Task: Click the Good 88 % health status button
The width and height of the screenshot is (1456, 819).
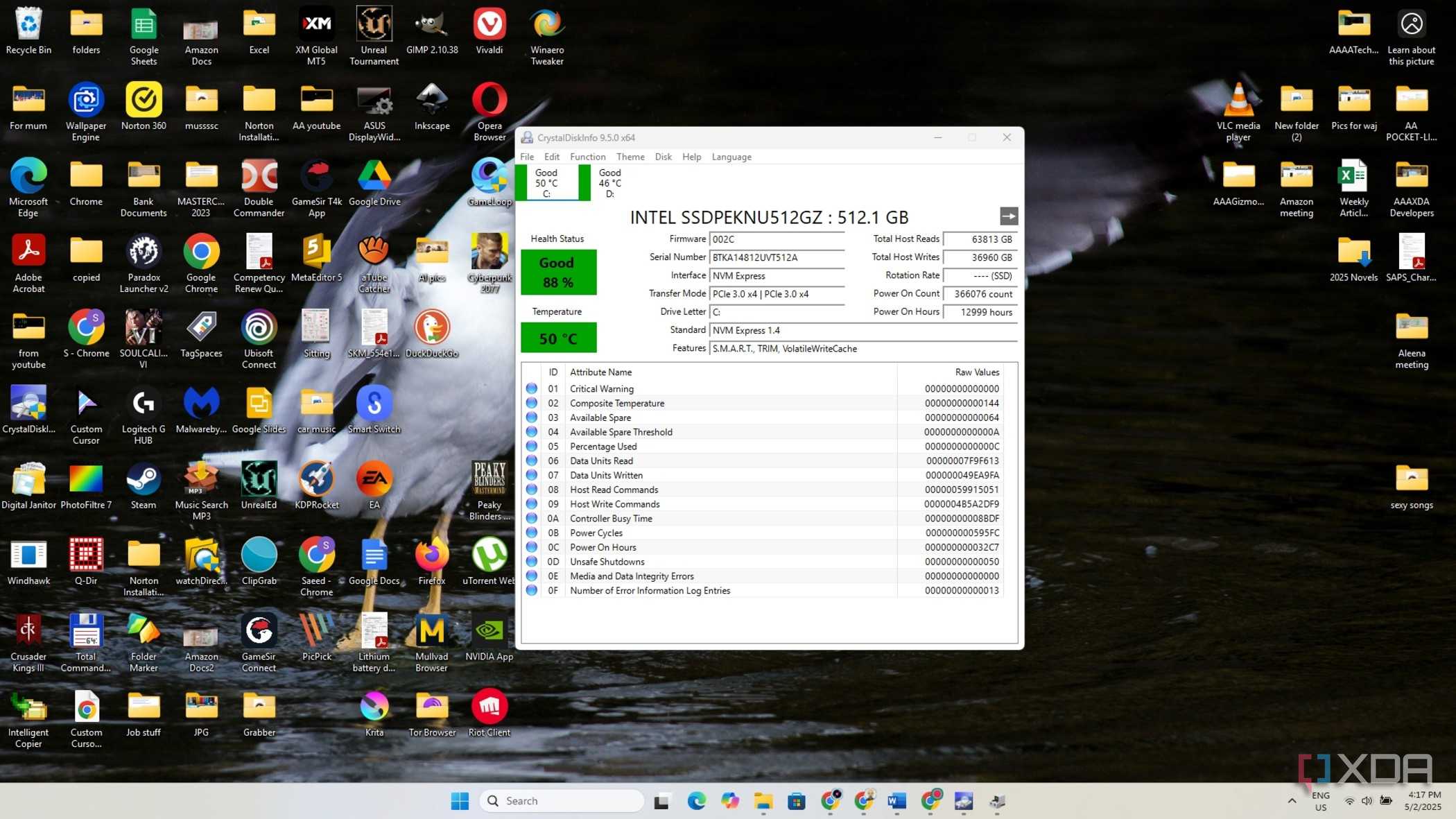Action: [558, 272]
